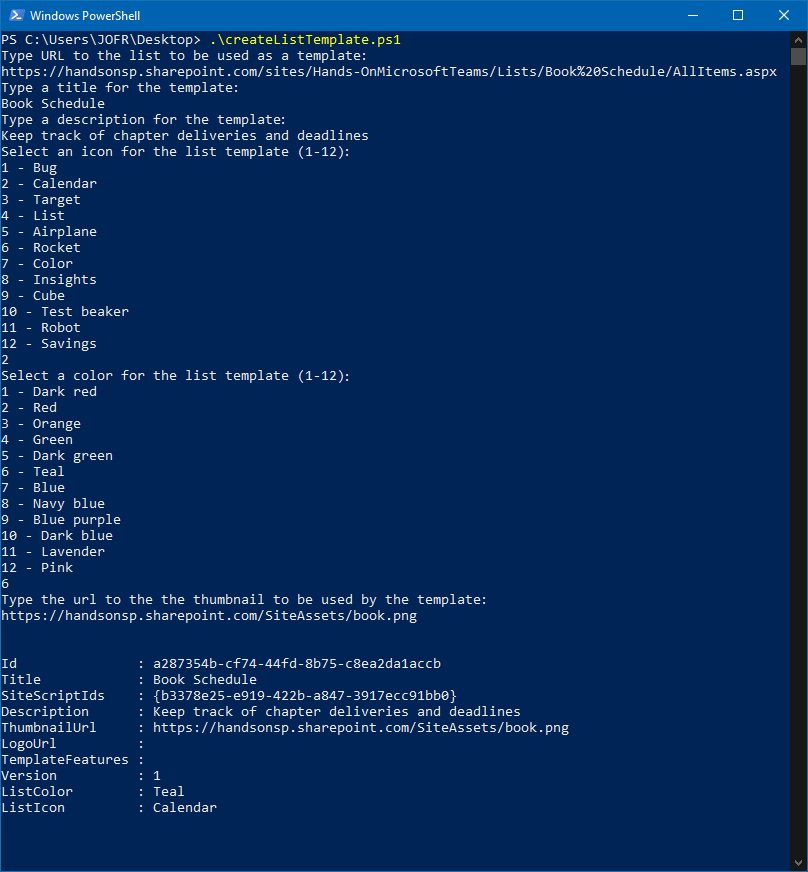The image size is (808, 872).
Task: Click the book.png thumbnail URL typed as input
Action: point(209,616)
